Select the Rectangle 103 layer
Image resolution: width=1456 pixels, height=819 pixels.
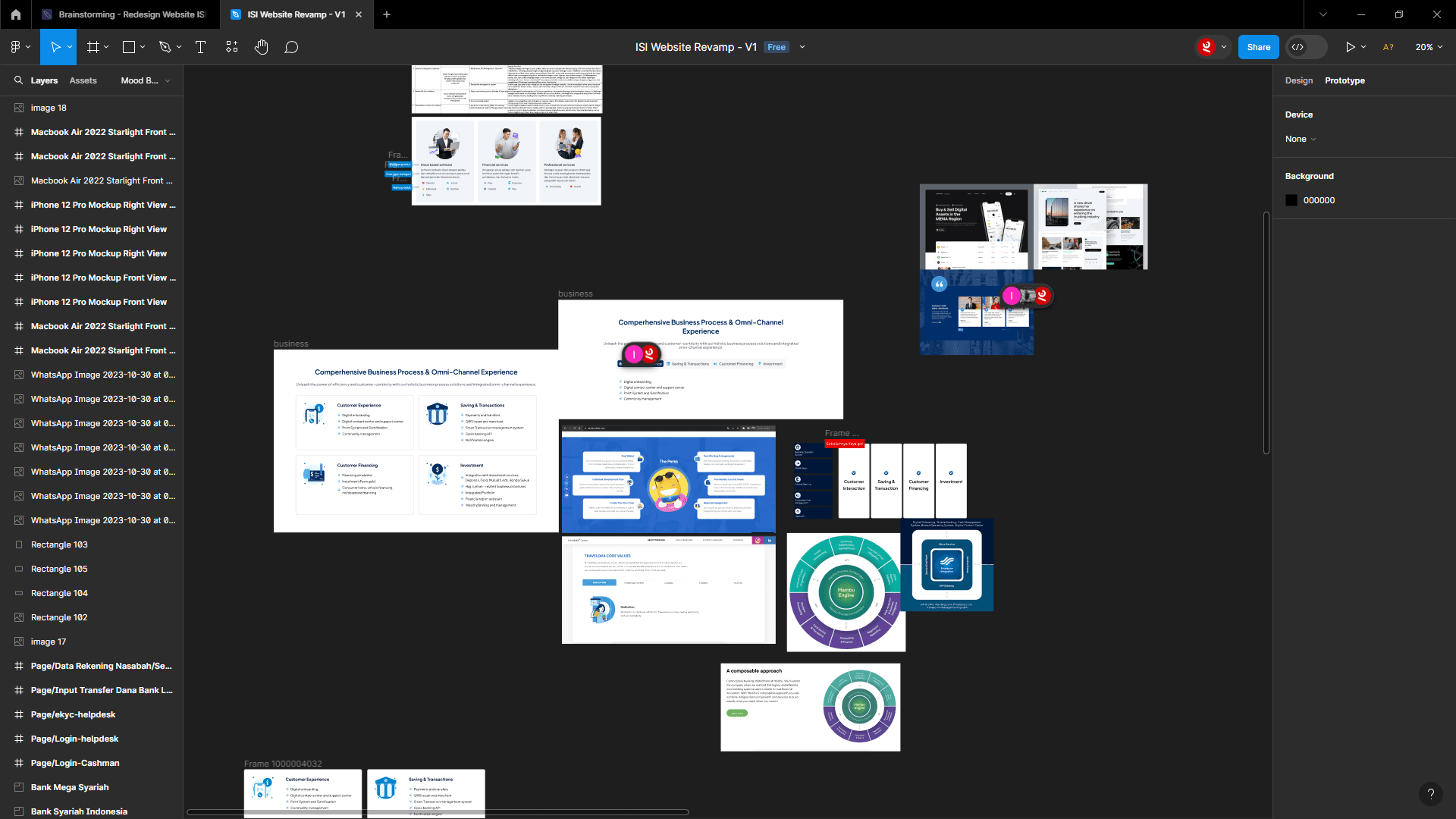[x=59, y=544]
